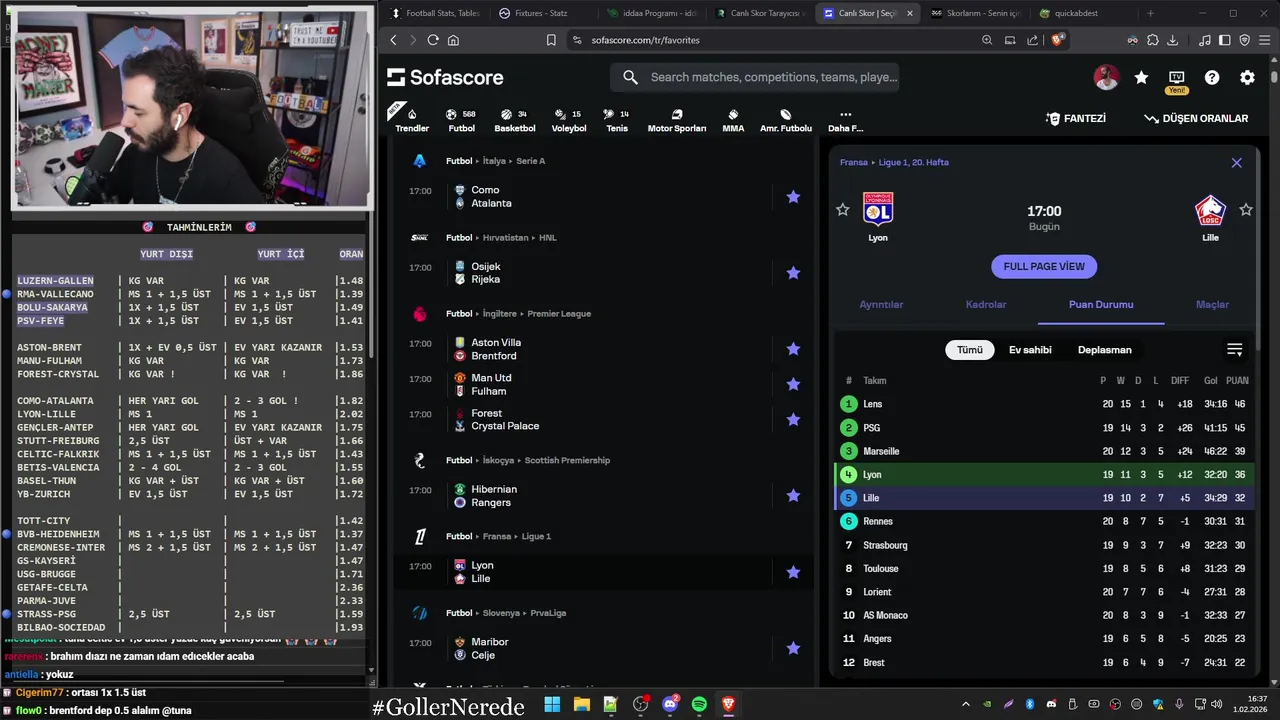The image size is (1280, 720).
Task: Open Brave Shields lion icon
Action: click(1058, 40)
